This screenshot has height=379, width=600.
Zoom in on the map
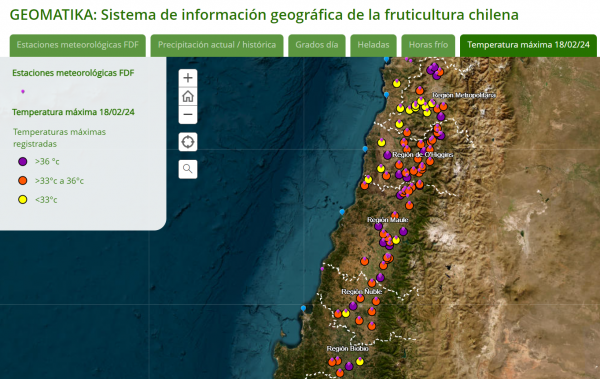point(188,78)
